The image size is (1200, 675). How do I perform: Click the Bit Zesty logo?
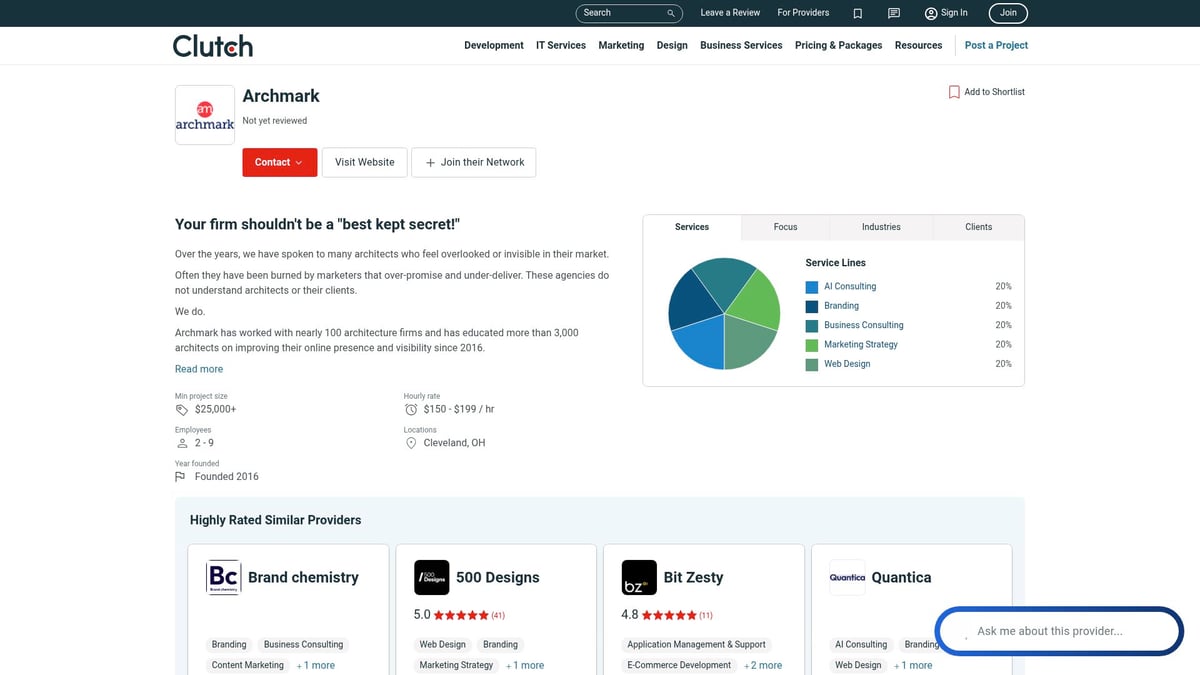coord(639,577)
